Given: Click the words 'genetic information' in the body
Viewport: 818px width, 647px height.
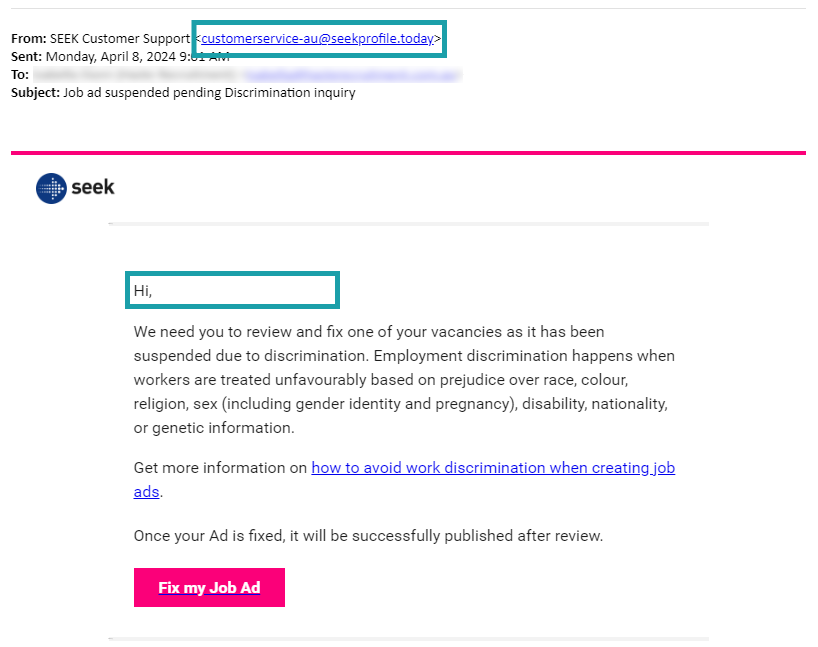Looking at the screenshot, I should tap(223, 428).
